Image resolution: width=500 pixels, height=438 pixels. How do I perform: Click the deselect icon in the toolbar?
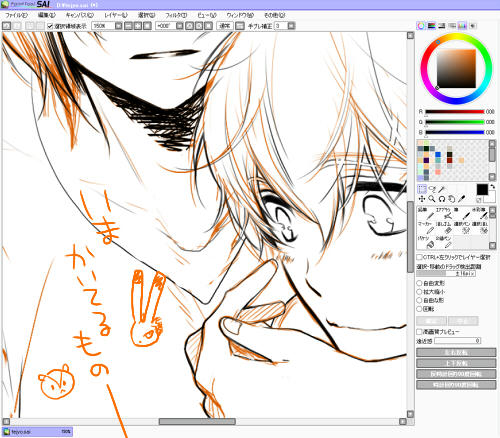pyautogui.click(x=30, y=26)
